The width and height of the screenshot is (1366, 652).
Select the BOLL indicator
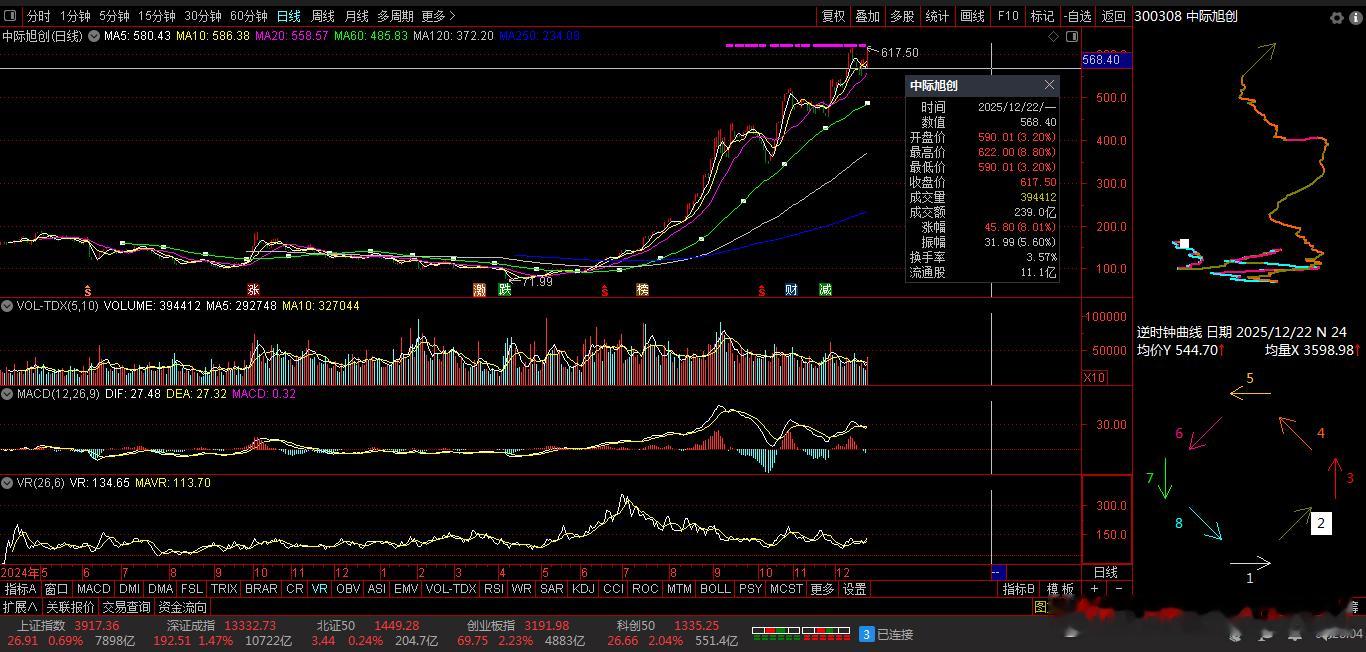click(715, 589)
